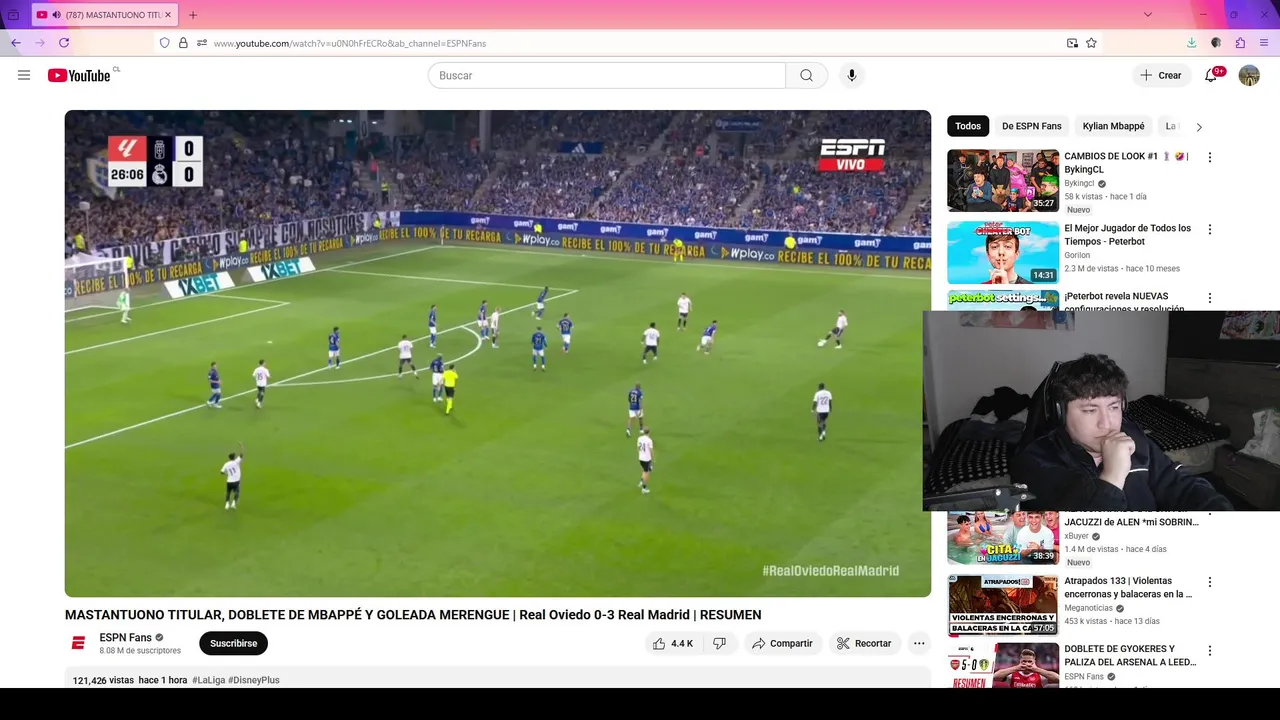
Task: Open options for CAMBIOS DE LOOK #1 video
Action: click(1209, 157)
